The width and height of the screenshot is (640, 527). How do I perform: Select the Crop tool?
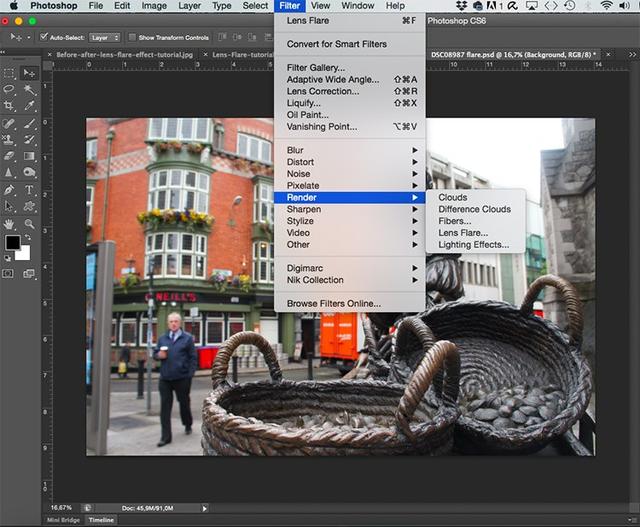10,106
